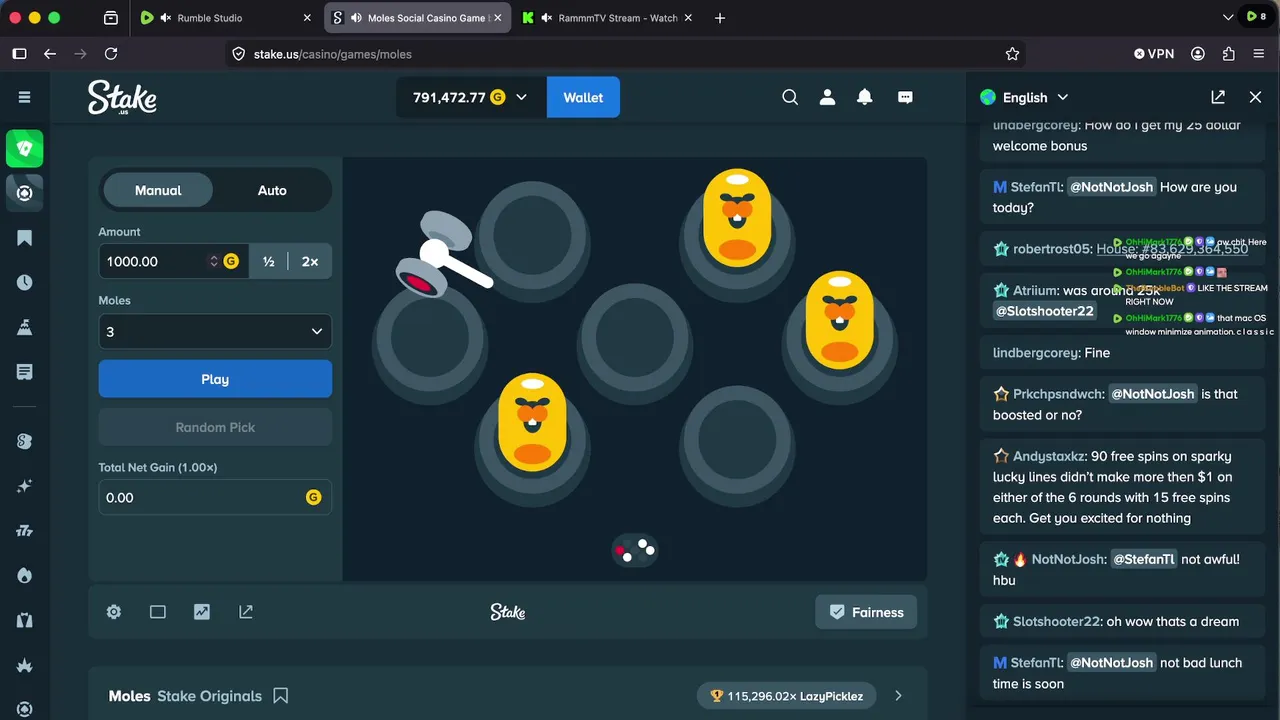Open Stake Originals provider link
Screen dimensions: 1280x720
[x=209, y=696]
